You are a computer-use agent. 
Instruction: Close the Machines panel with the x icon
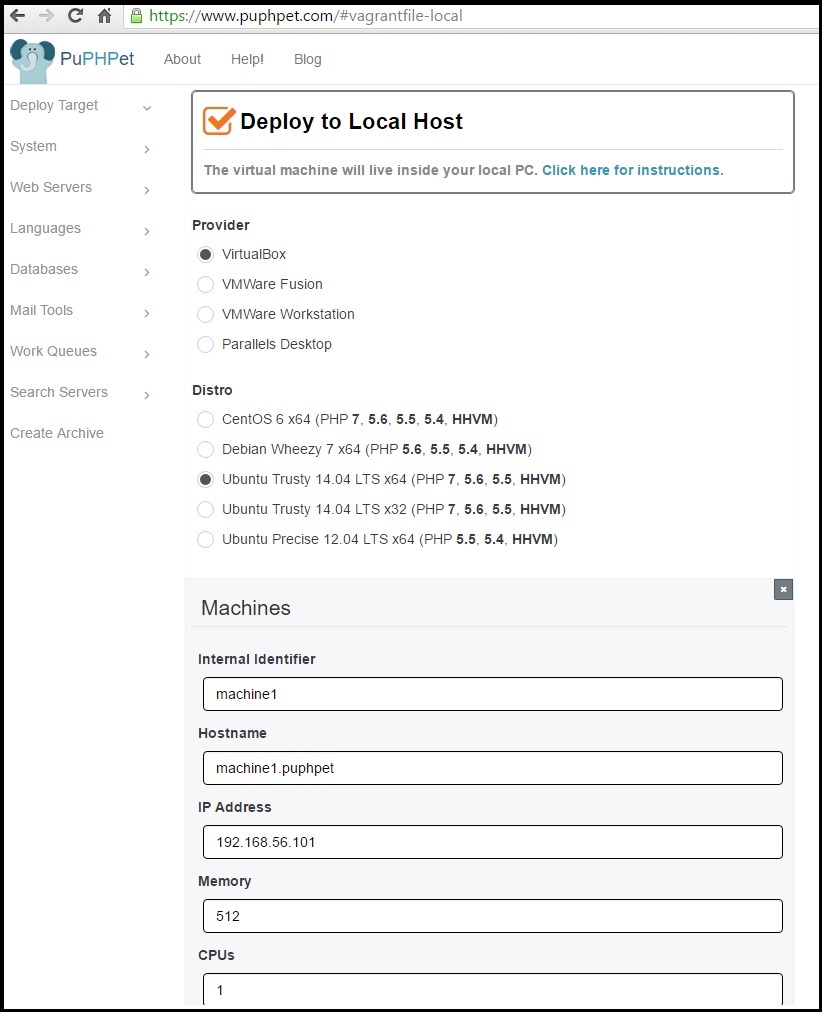coord(783,589)
